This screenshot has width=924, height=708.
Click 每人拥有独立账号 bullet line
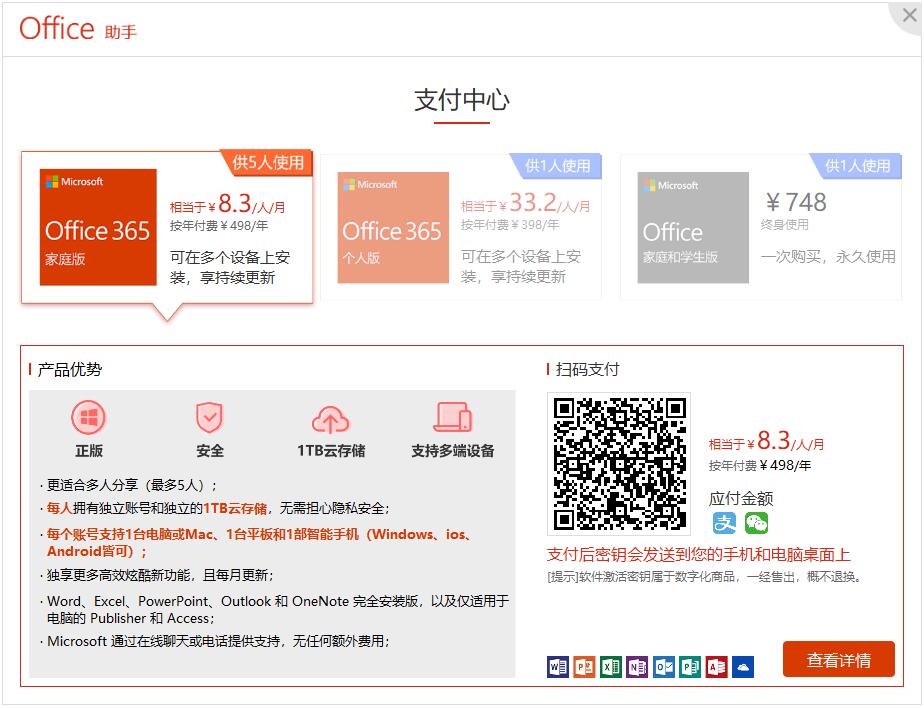click(217, 508)
